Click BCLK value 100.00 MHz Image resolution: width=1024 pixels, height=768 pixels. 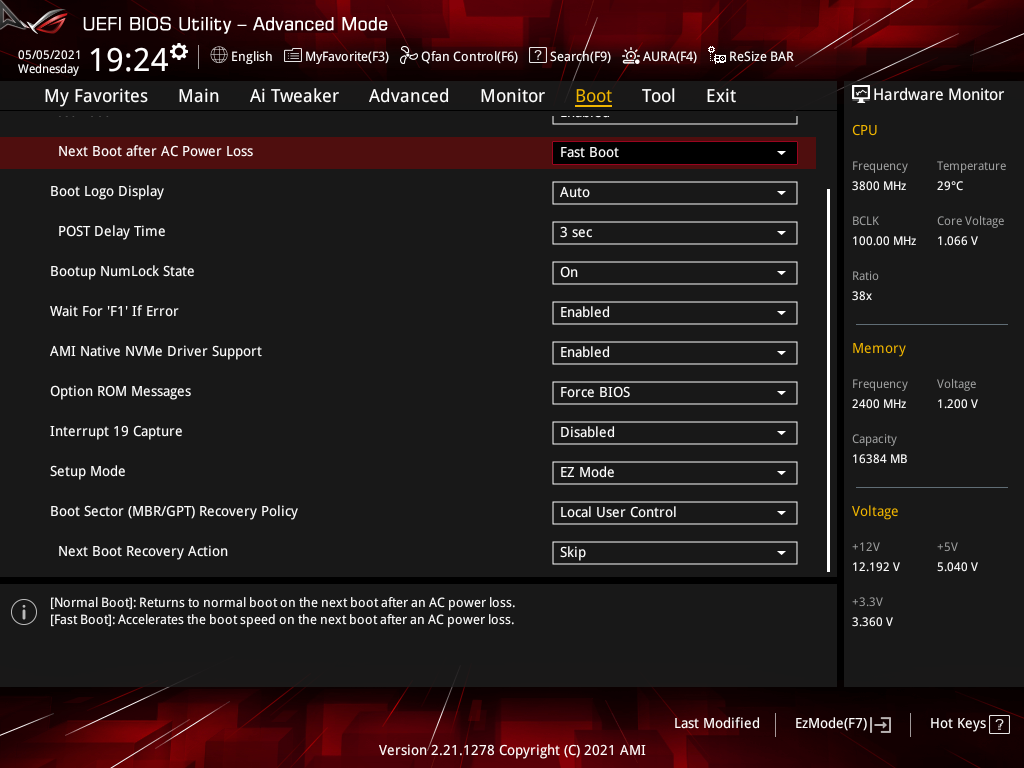(x=884, y=241)
